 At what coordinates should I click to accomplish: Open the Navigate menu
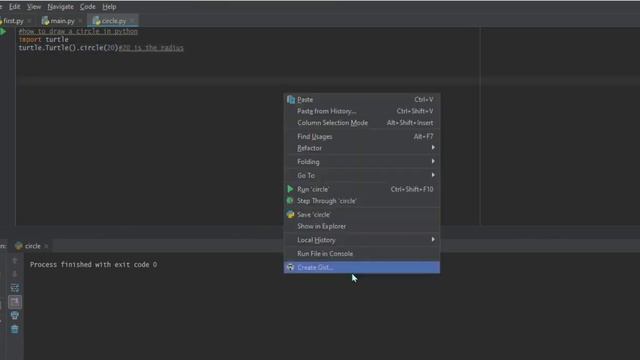[60, 7]
